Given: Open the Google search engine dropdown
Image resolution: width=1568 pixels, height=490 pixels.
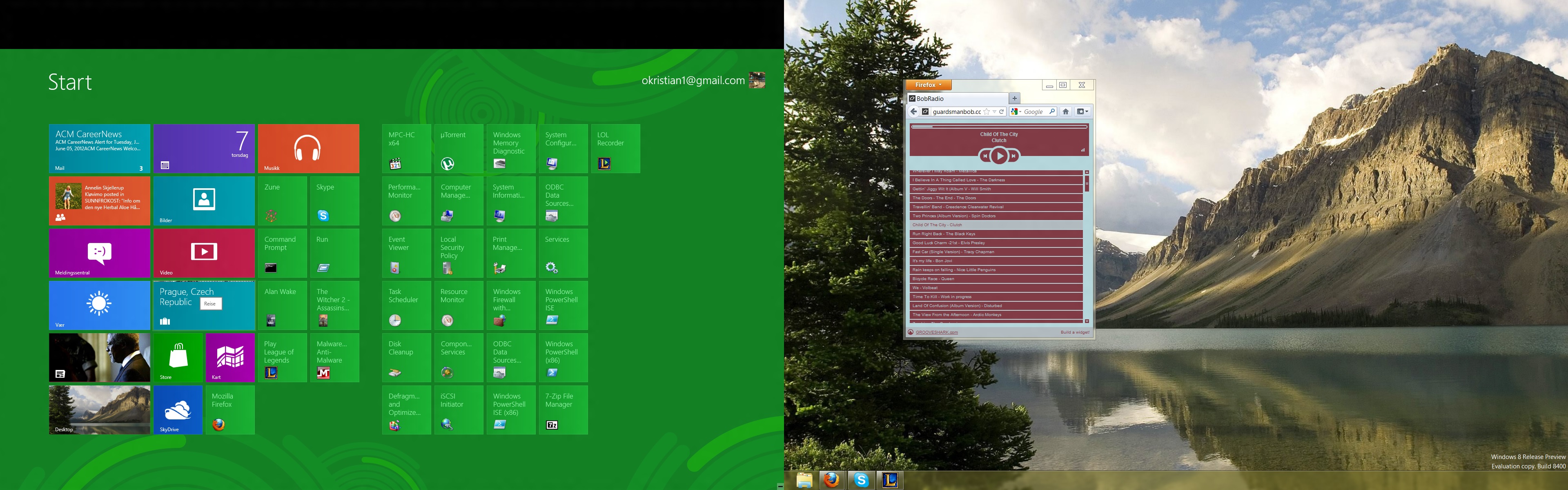Looking at the screenshot, I should 1016,112.
